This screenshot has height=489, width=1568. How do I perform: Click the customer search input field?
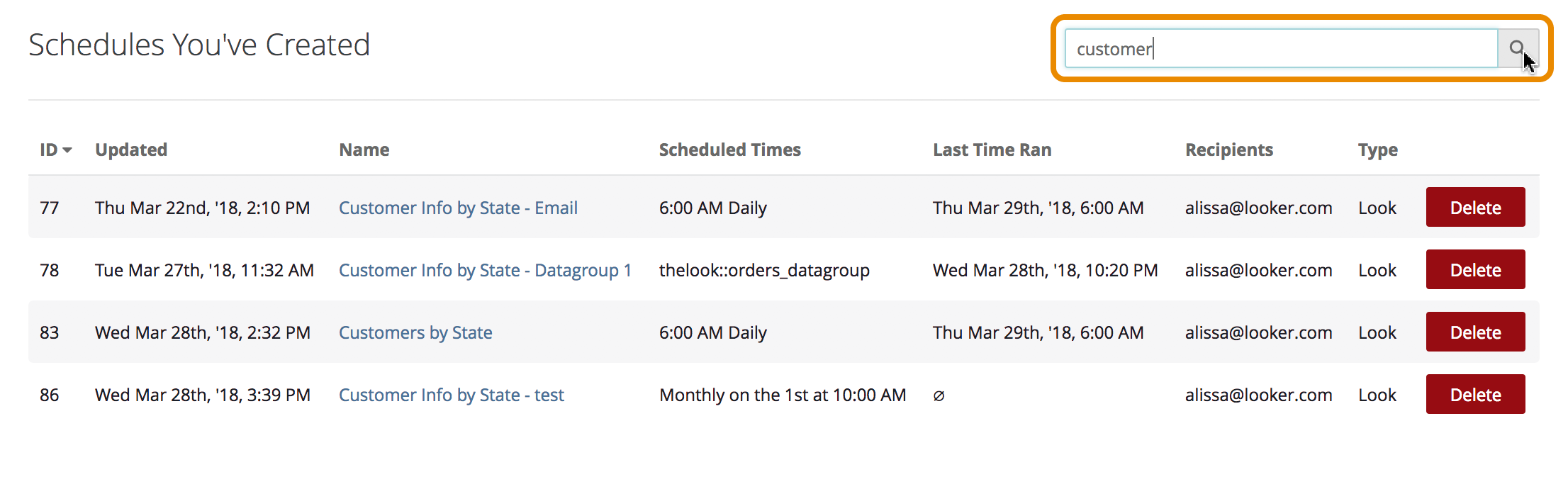click(1280, 48)
